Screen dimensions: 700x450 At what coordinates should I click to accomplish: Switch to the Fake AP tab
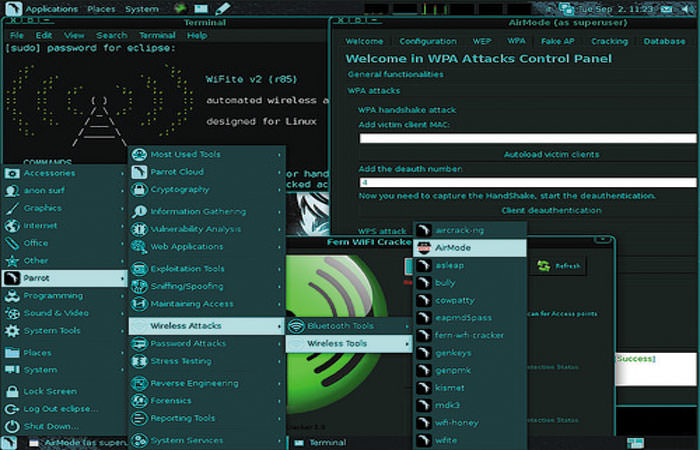(x=558, y=41)
